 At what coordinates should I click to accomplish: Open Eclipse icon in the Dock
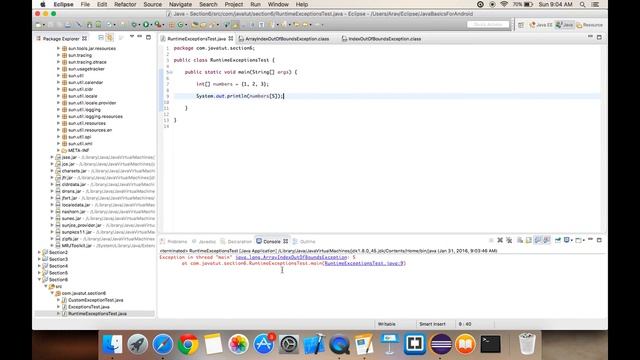coord(440,344)
